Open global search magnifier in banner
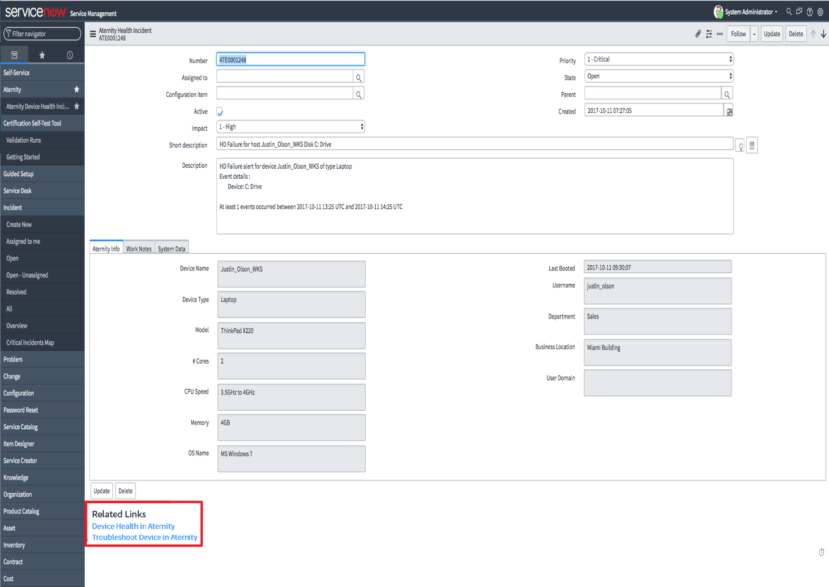 [789, 12]
